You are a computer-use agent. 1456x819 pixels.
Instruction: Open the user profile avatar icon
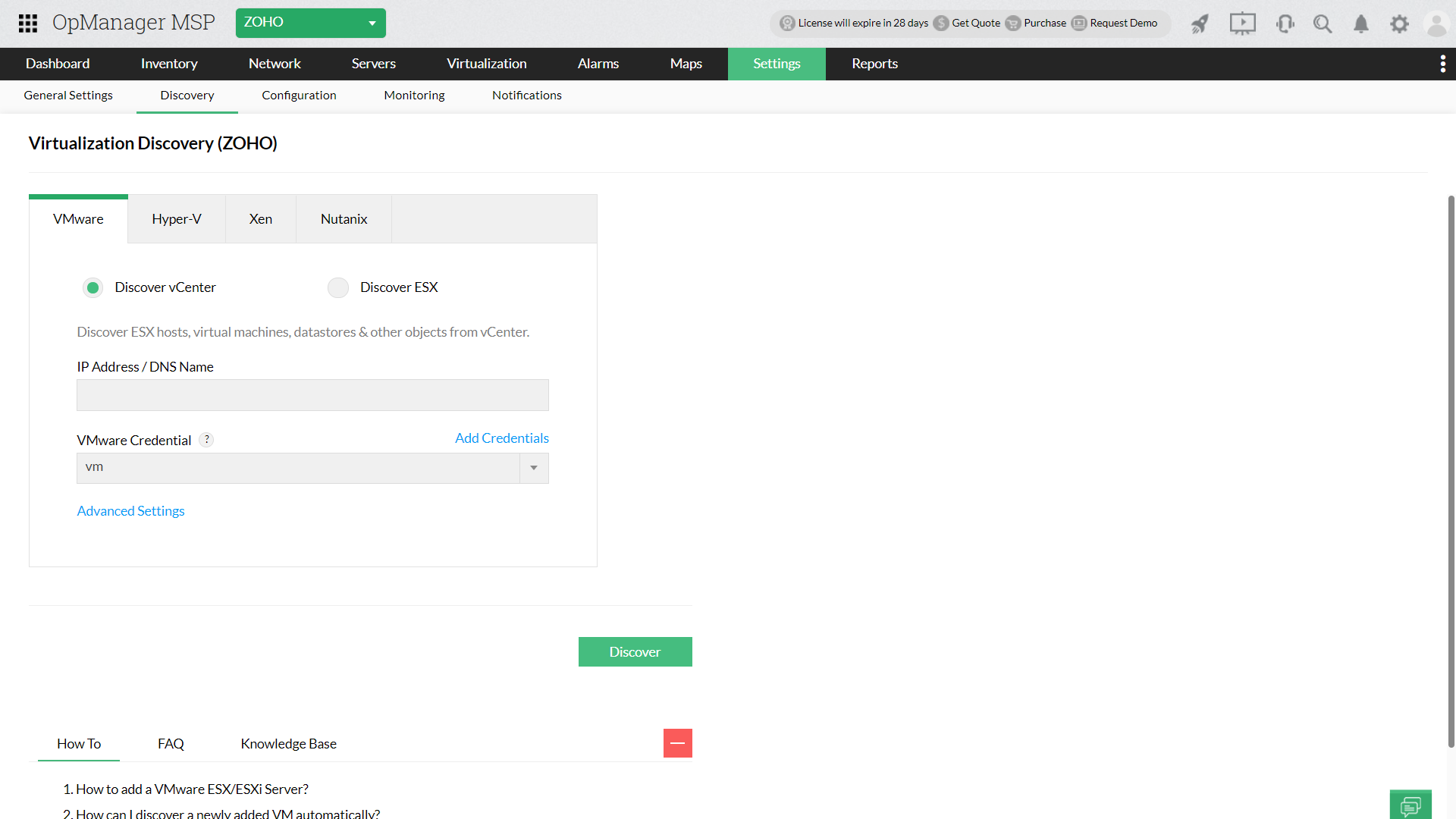(x=1436, y=24)
